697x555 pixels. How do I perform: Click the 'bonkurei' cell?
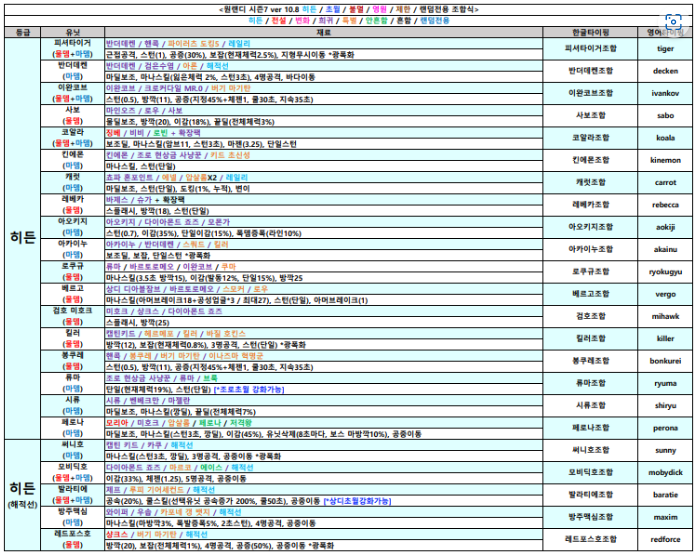pos(665,361)
